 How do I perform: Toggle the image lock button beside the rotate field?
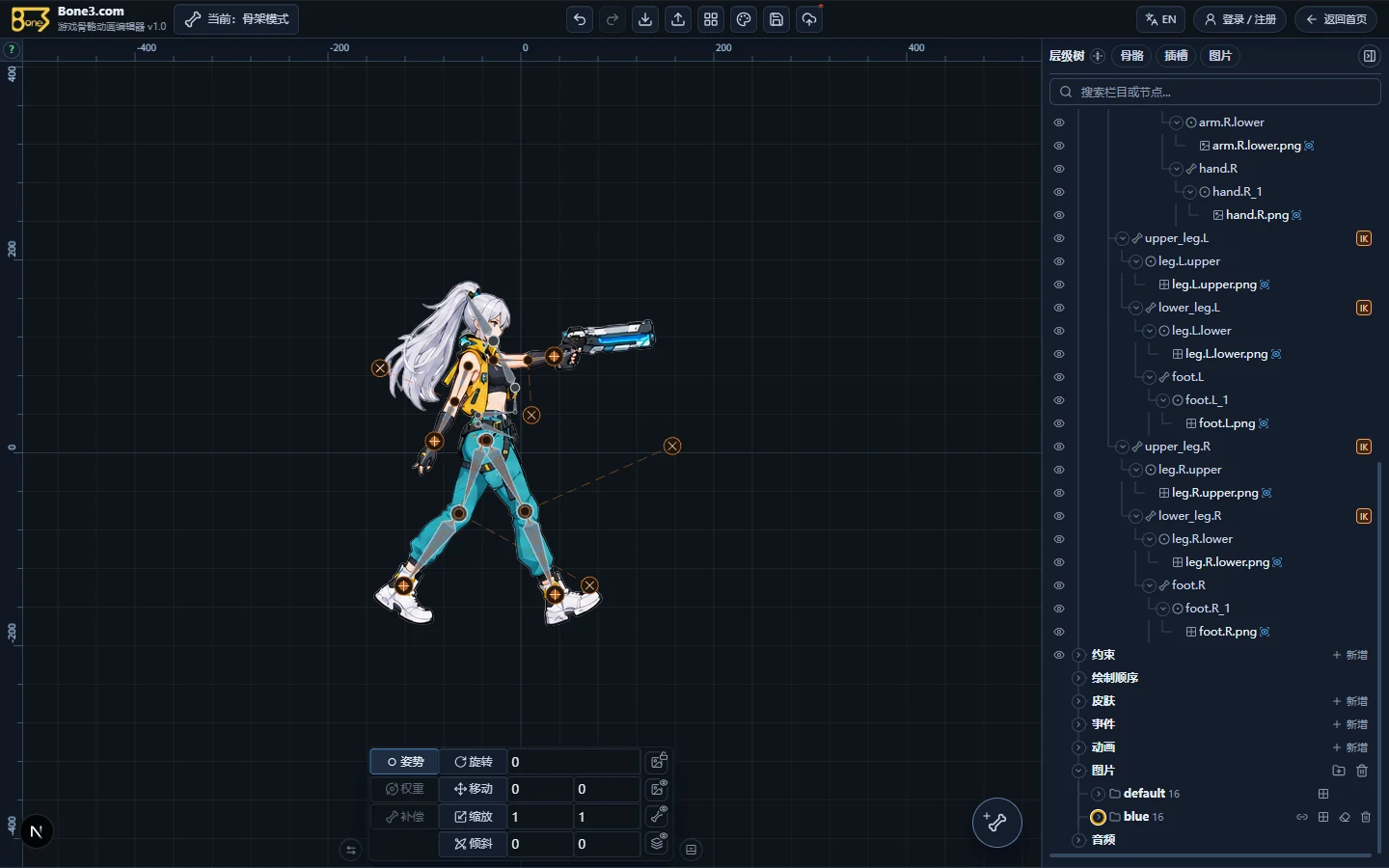(658, 762)
